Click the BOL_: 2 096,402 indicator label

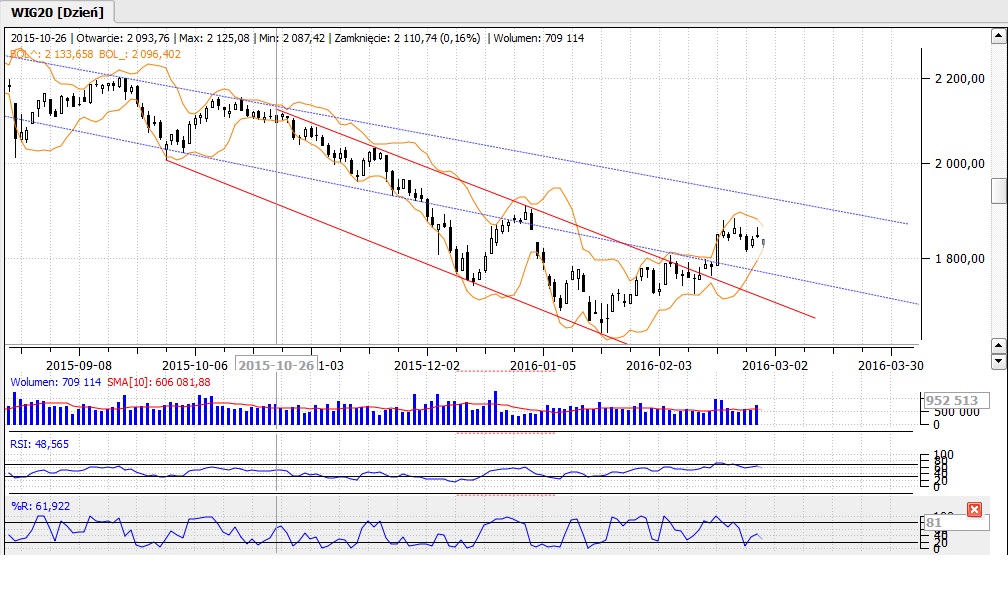(140, 55)
